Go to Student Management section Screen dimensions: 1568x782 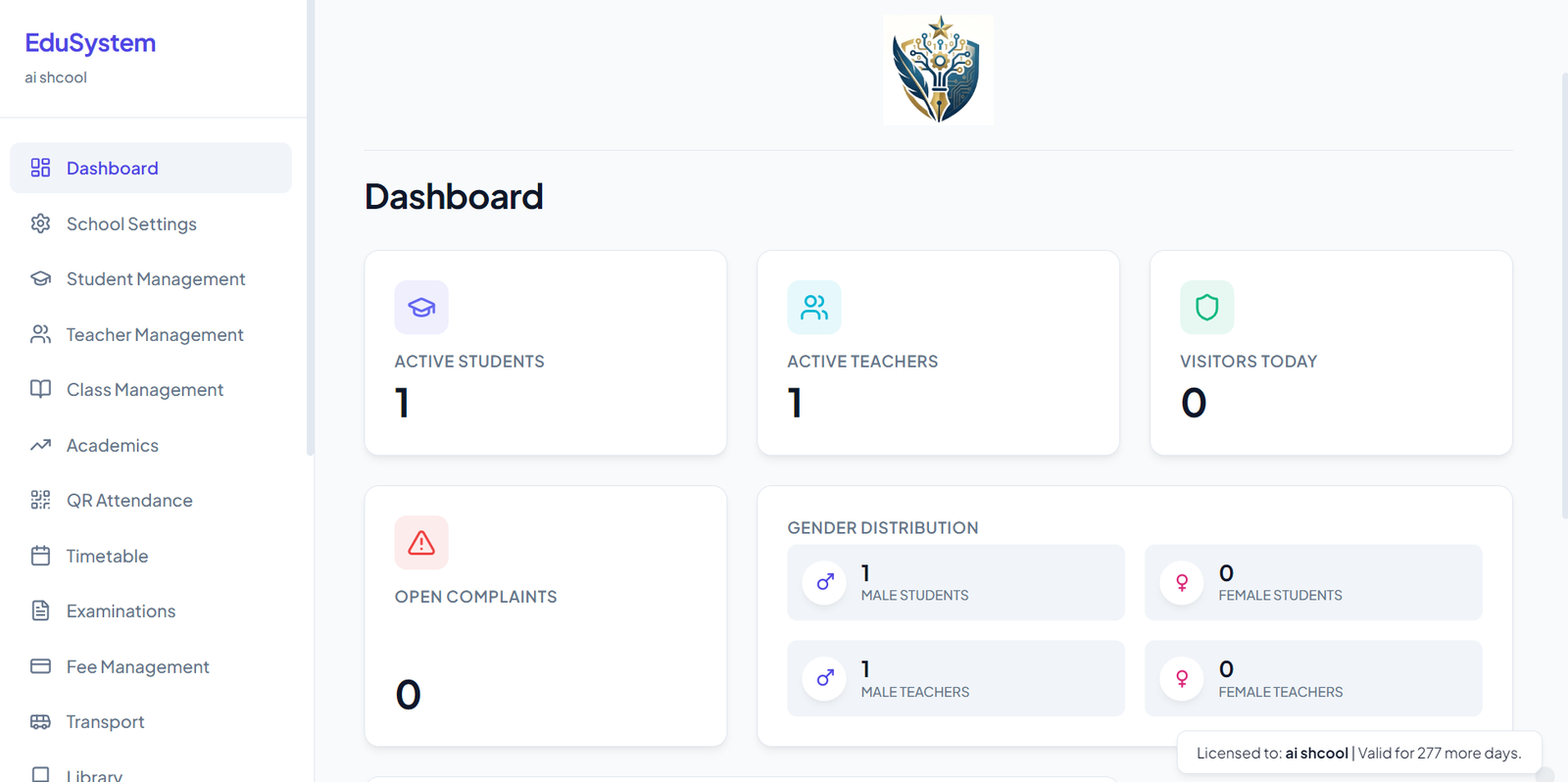click(x=151, y=278)
